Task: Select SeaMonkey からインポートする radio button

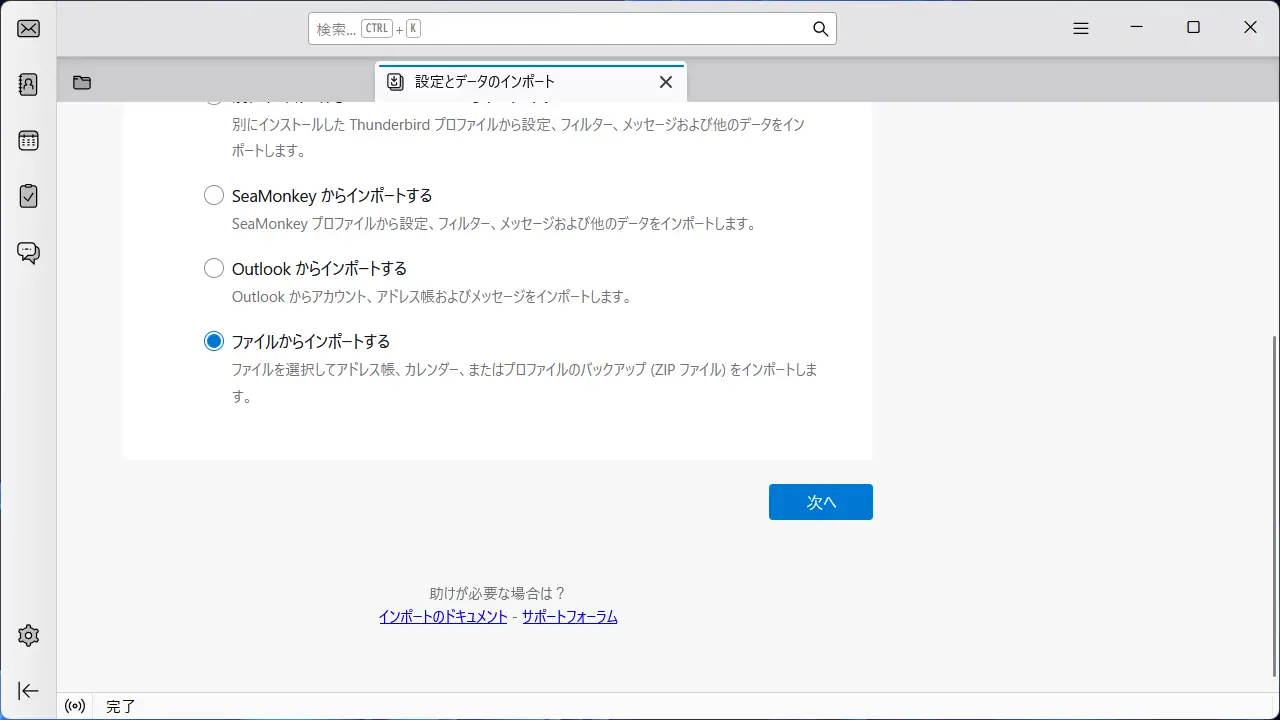Action: pos(214,196)
